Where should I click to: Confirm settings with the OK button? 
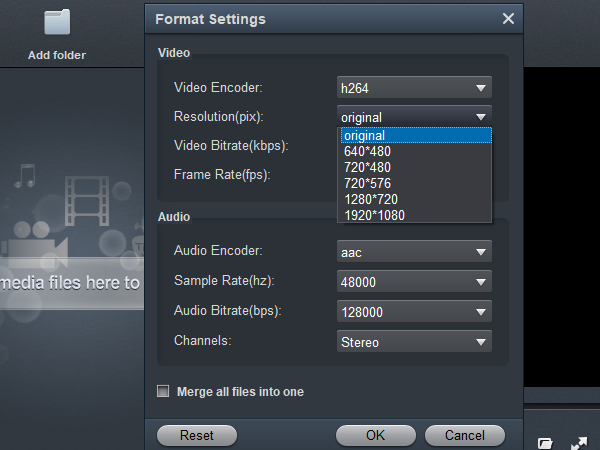click(376, 435)
